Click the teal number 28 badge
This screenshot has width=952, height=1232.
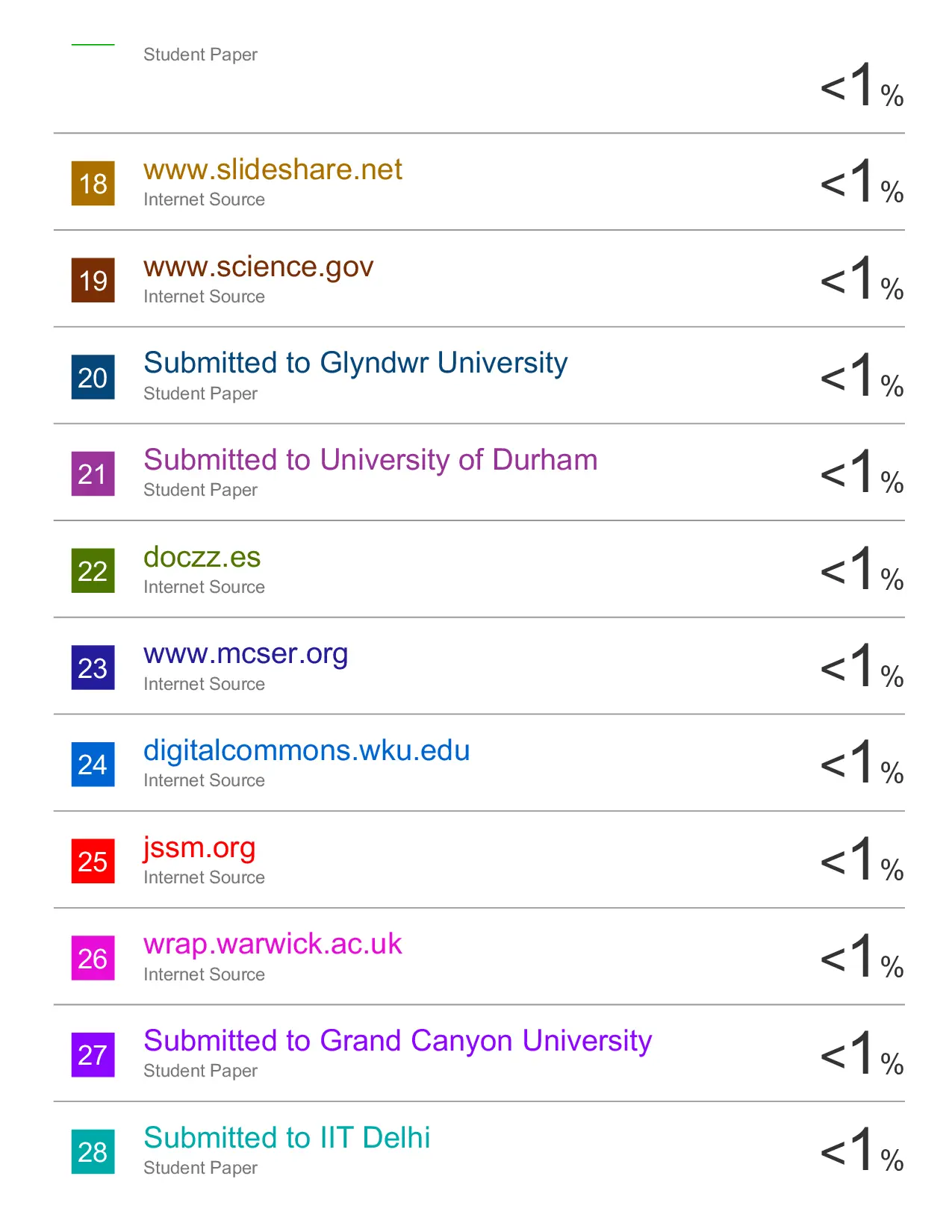93,1151
